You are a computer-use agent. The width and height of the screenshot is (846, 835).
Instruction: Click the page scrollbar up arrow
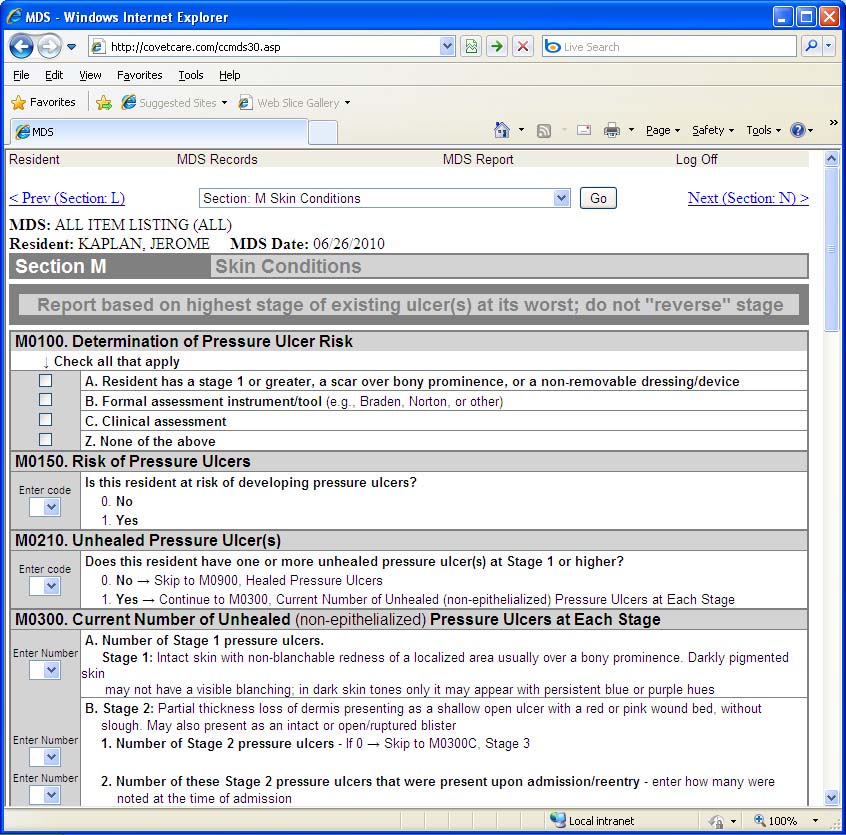click(x=831, y=159)
